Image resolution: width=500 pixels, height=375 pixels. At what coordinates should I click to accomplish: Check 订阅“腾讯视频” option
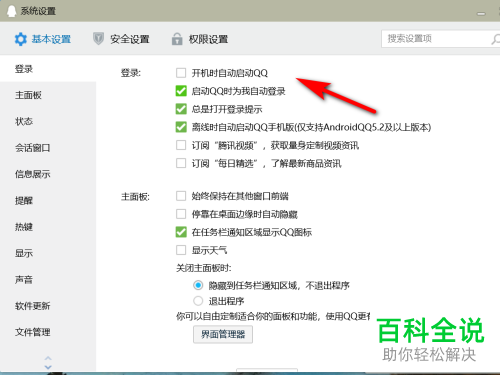(x=181, y=145)
